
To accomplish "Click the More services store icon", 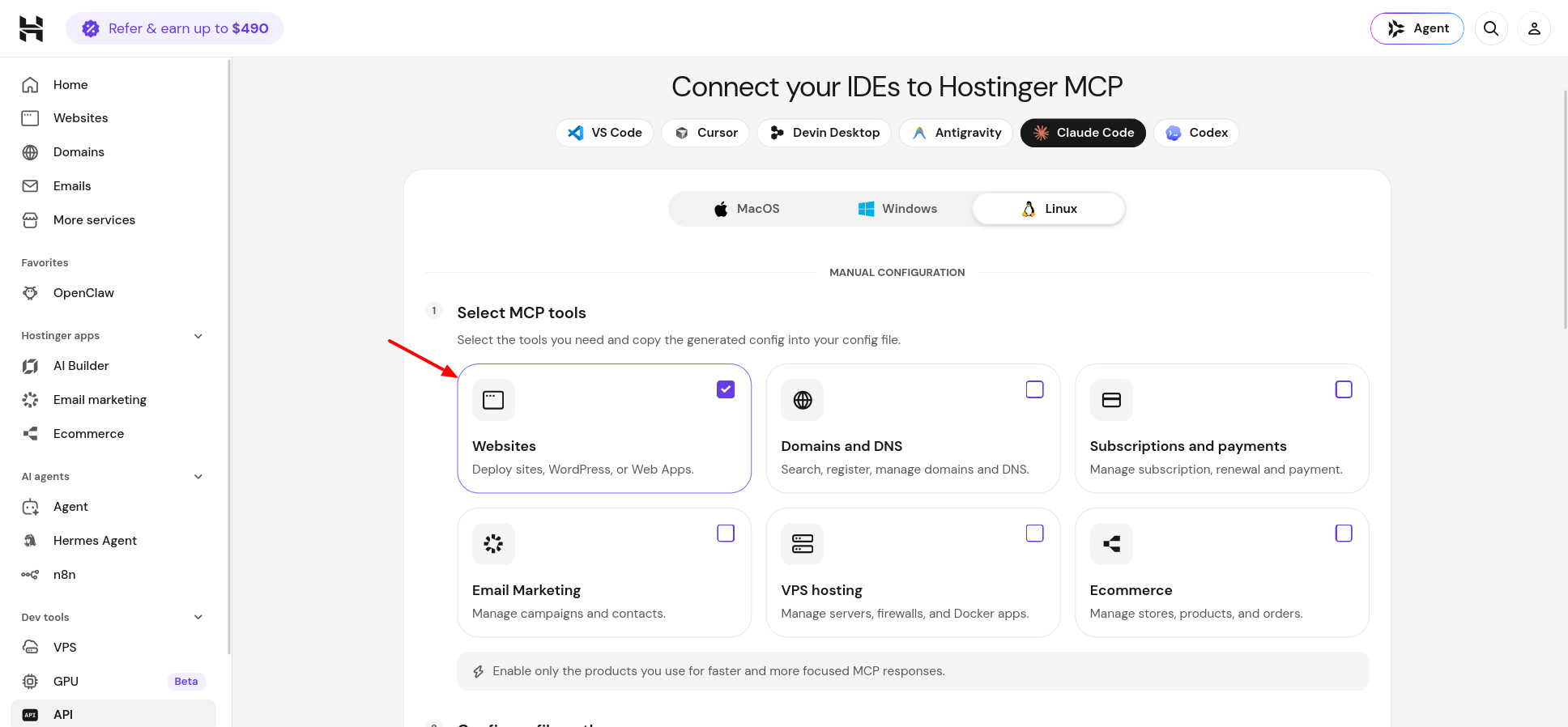I will [x=30, y=220].
